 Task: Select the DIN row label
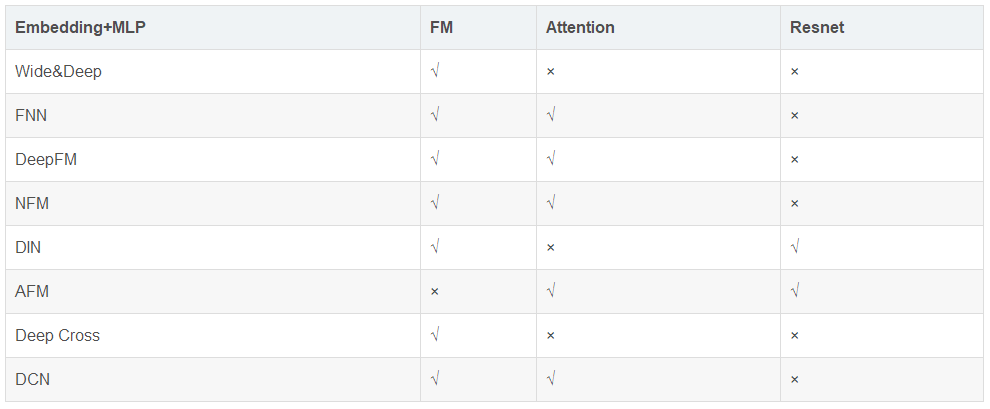(28, 248)
